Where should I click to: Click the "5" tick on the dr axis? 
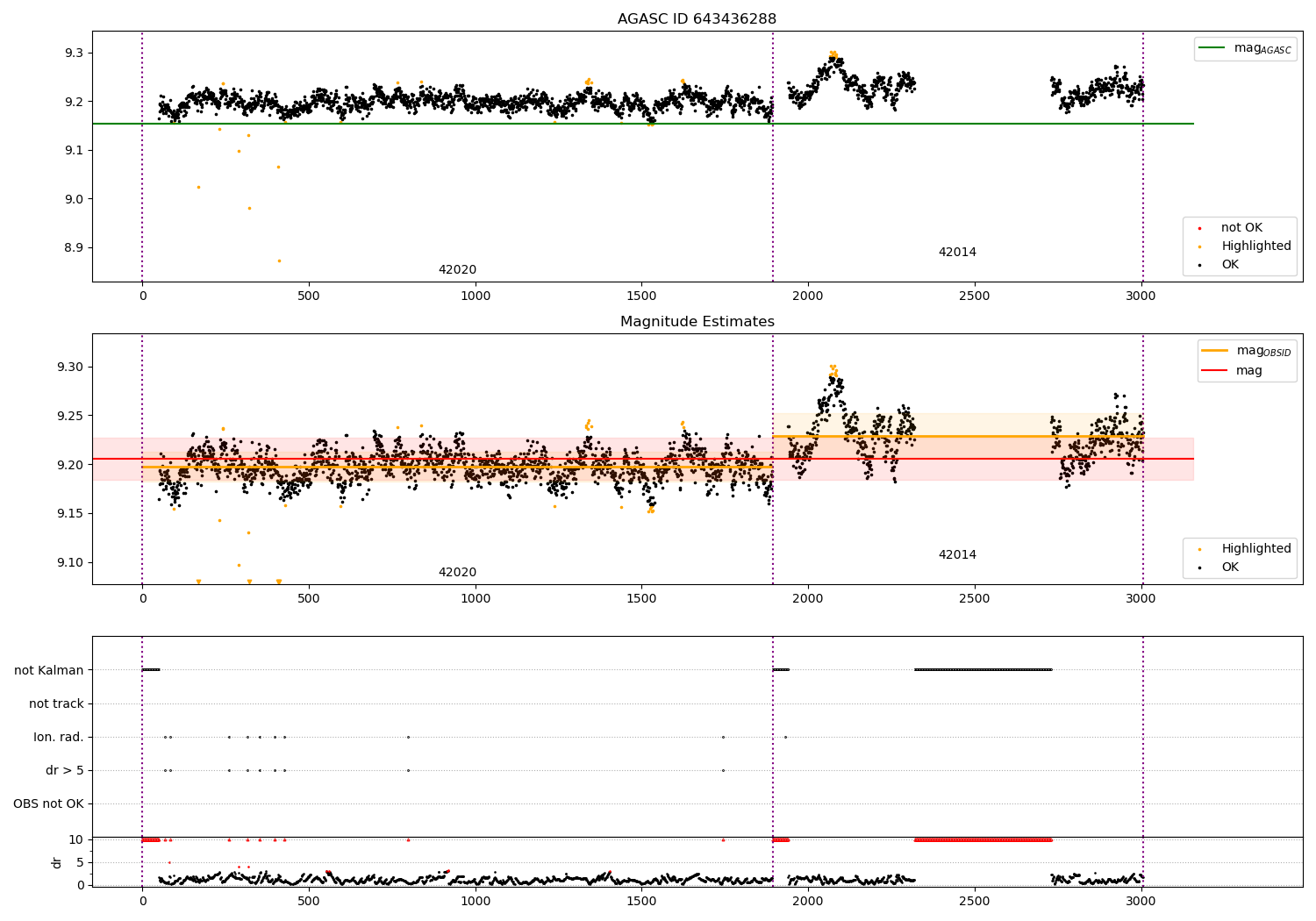click(x=81, y=863)
